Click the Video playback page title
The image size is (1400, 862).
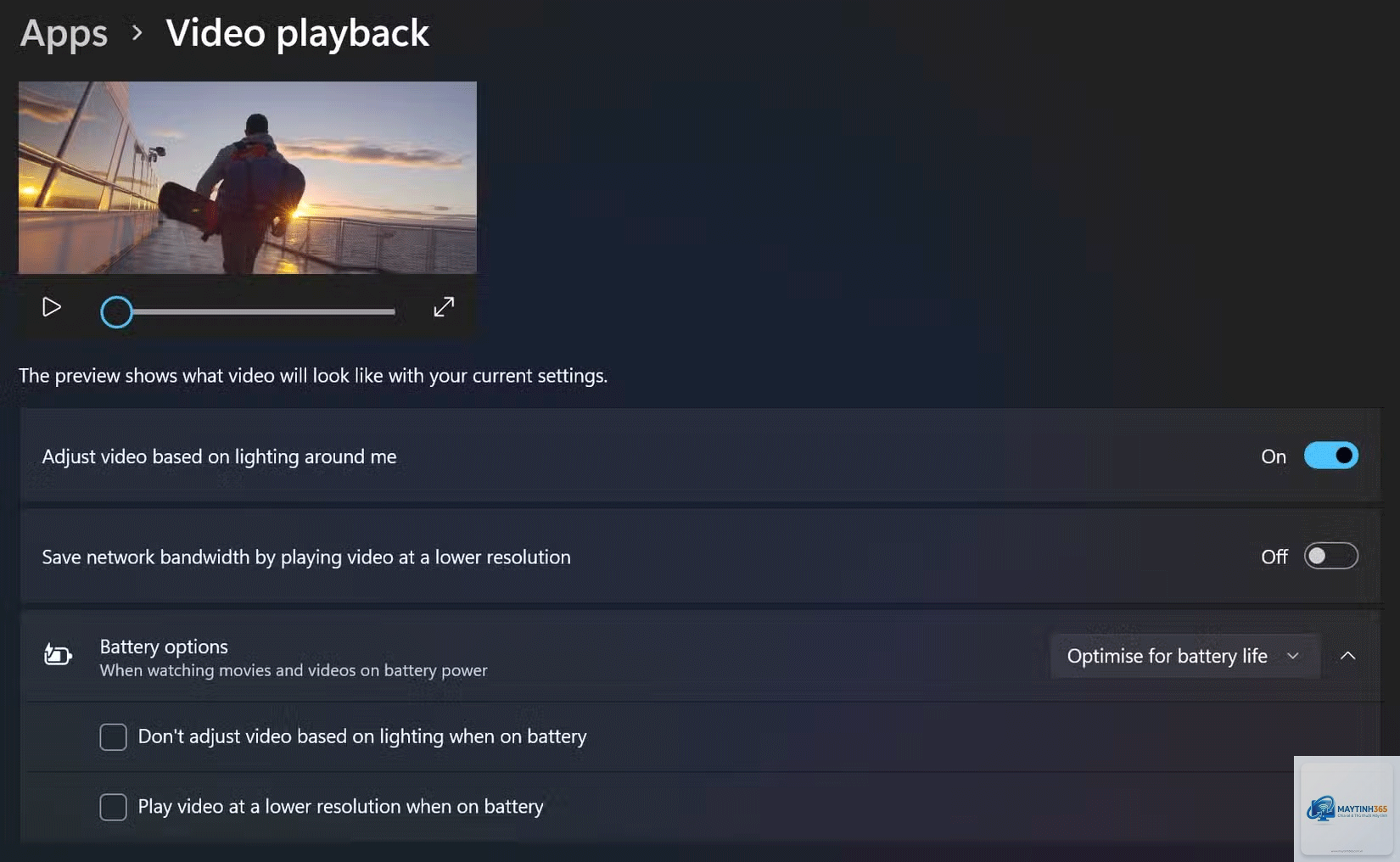click(297, 33)
